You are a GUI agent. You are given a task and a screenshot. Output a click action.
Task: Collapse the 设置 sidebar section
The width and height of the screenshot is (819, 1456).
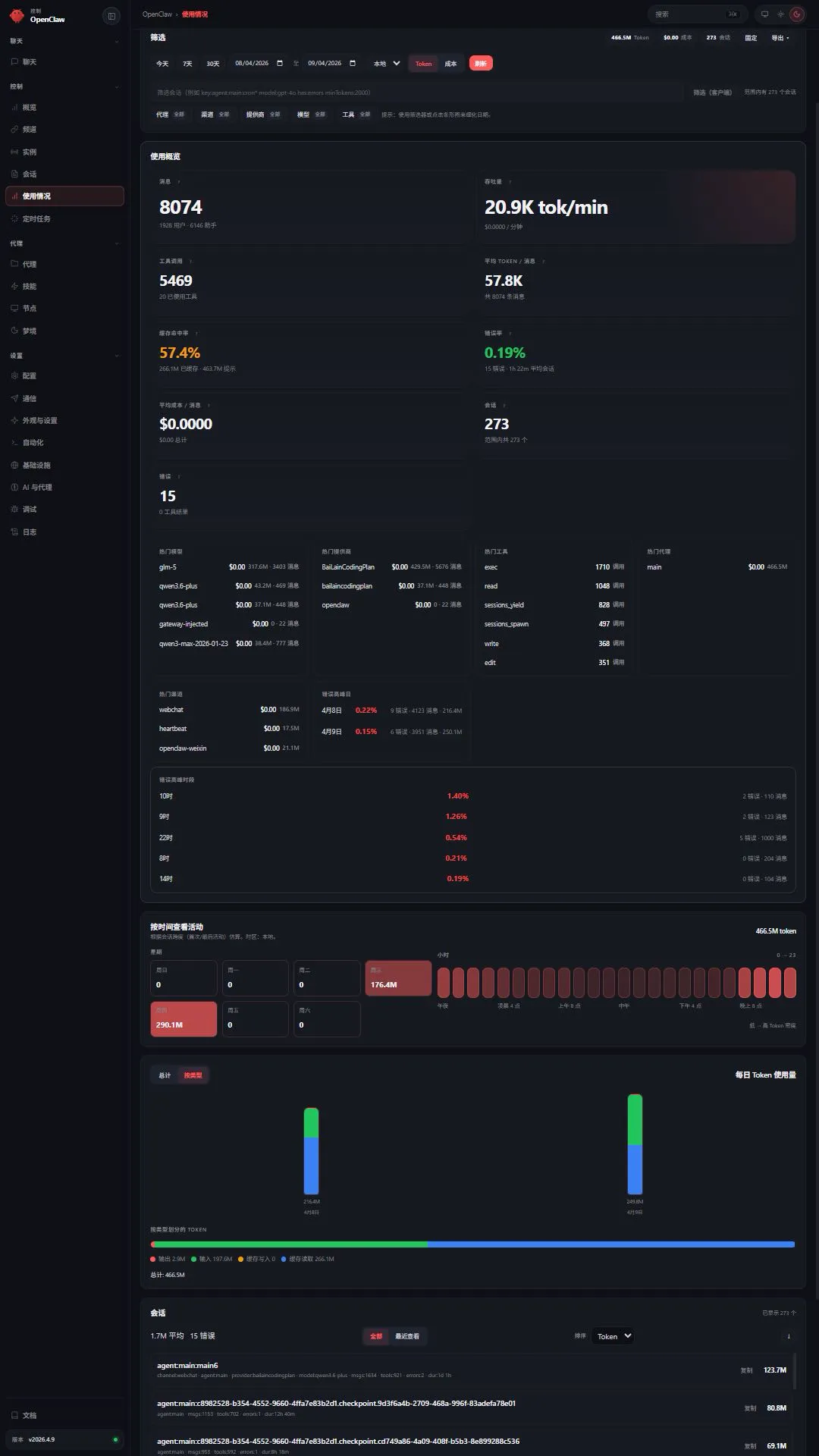[x=64, y=356]
